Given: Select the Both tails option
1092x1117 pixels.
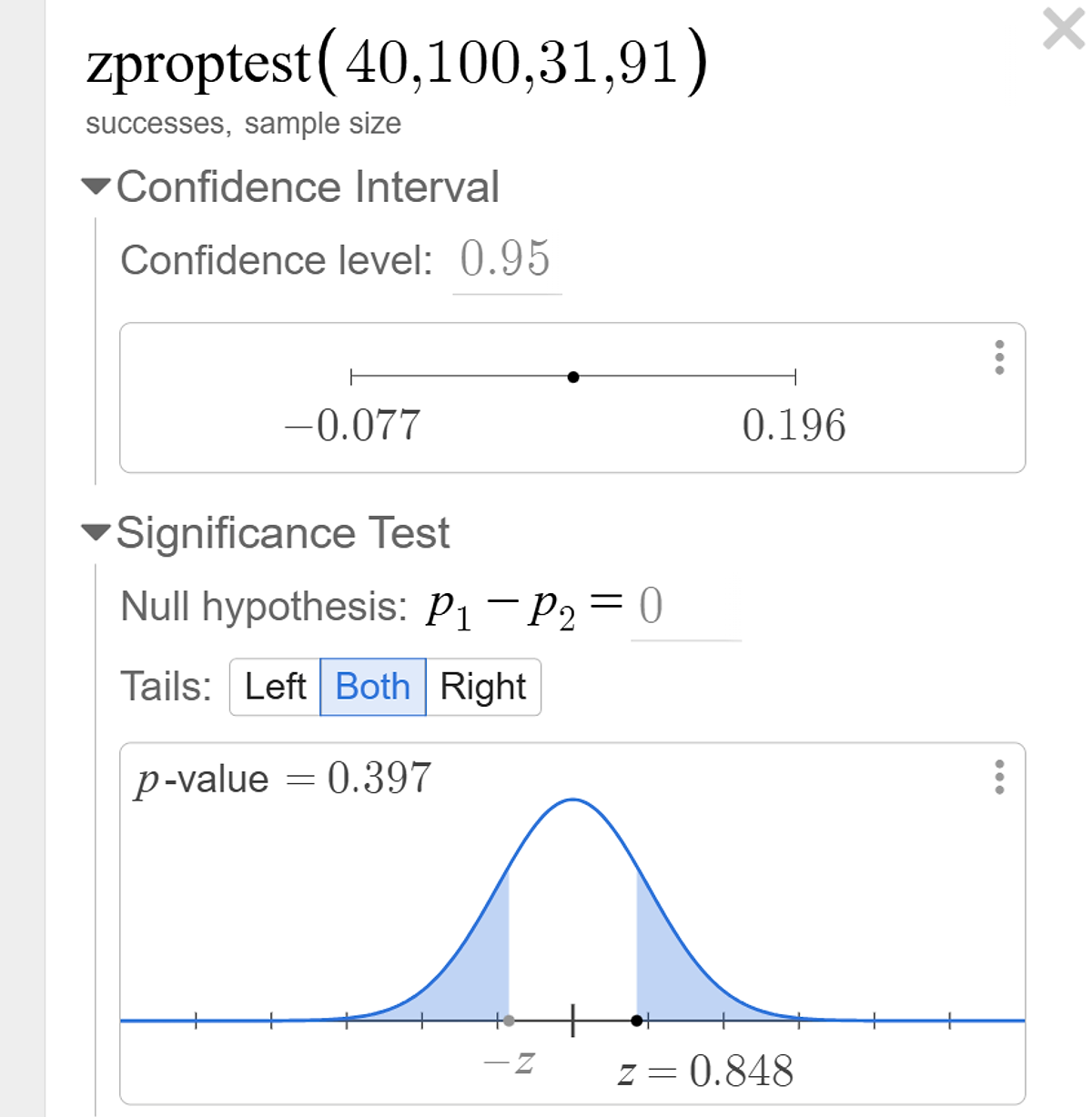Looking at the screenshot, I should [x=373, y=687].
